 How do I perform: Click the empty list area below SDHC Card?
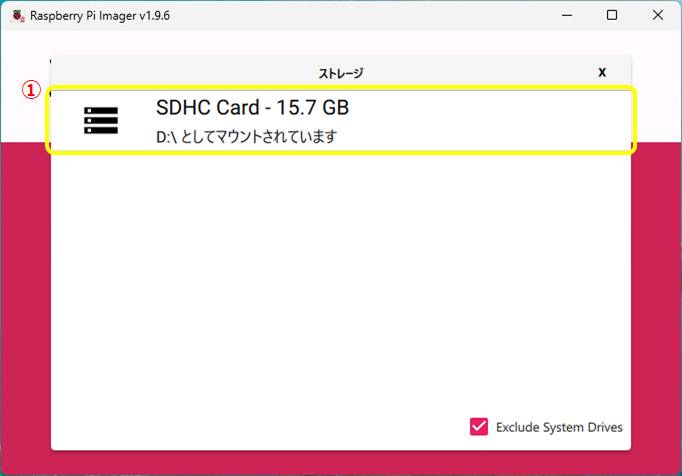click(x=340, y=280)
